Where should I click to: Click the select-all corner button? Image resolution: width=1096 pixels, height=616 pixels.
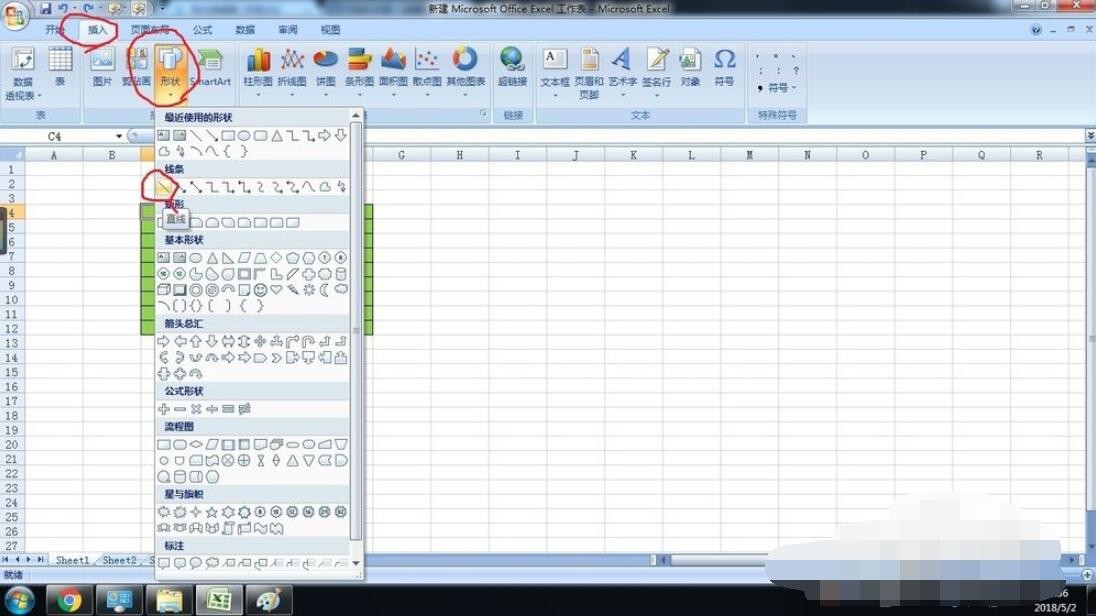click(12, 155)
